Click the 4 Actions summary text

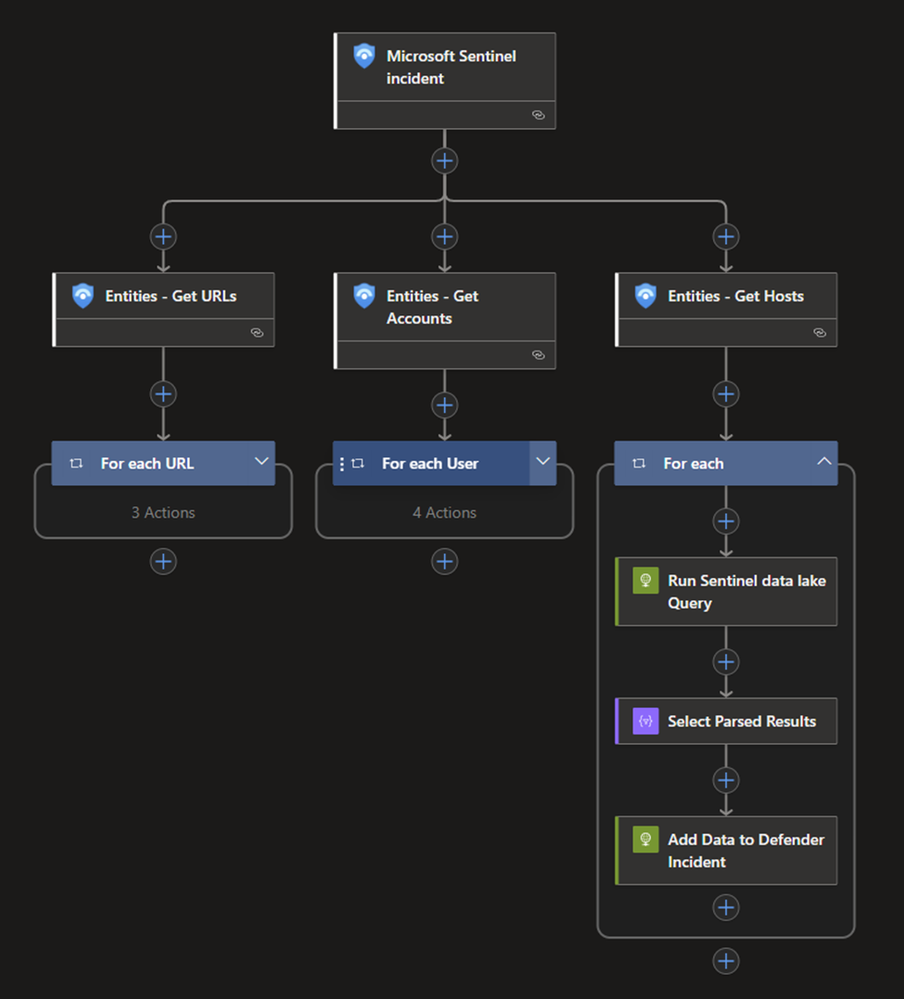(x=445, y=512)
